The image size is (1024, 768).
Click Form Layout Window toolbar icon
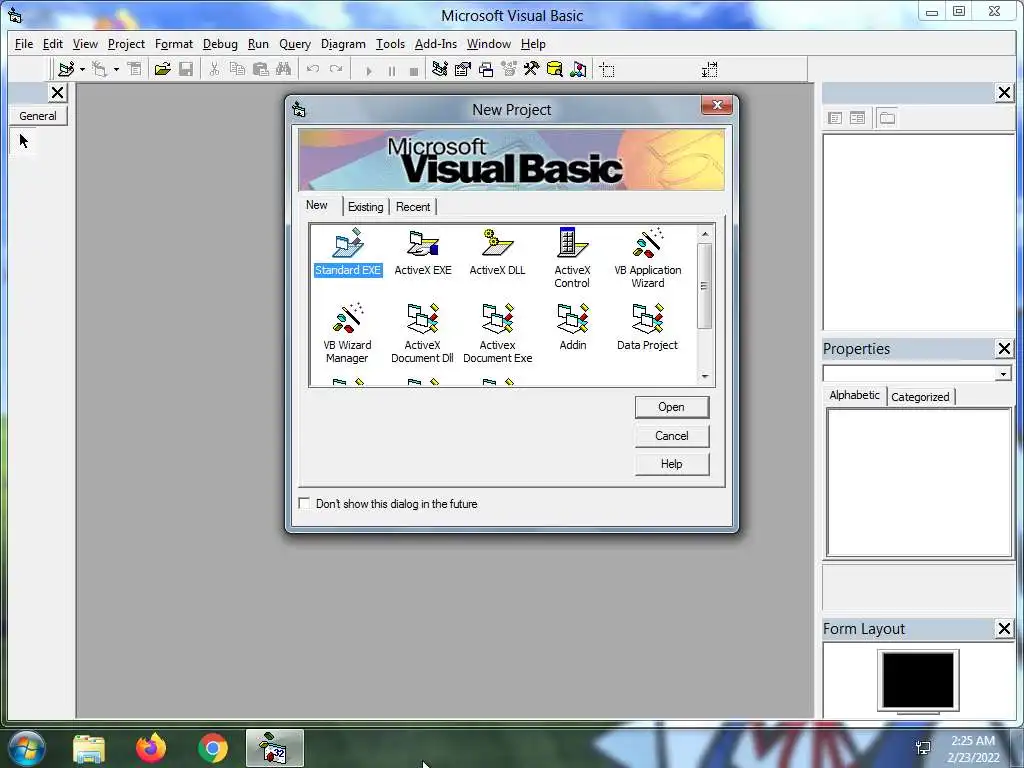click(486, 69)
